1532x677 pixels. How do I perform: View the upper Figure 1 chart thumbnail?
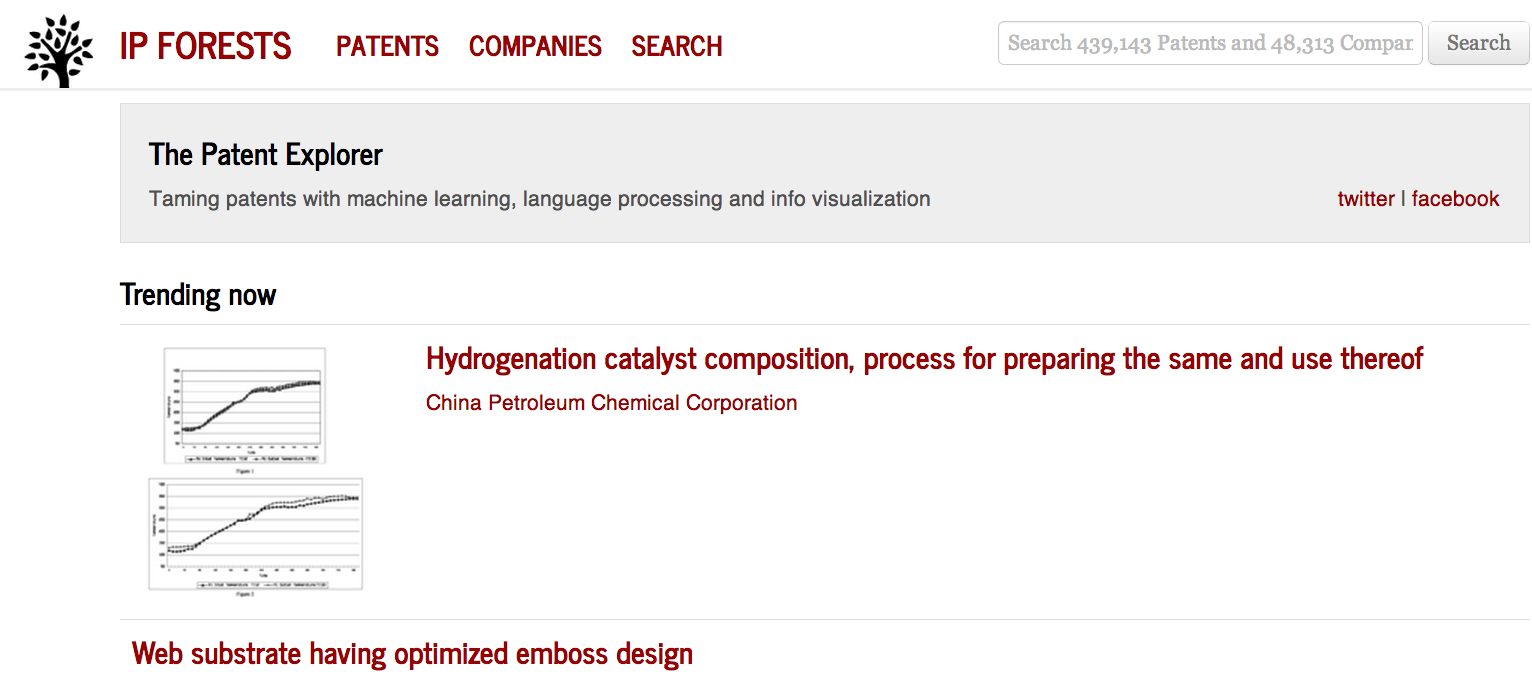245,406
